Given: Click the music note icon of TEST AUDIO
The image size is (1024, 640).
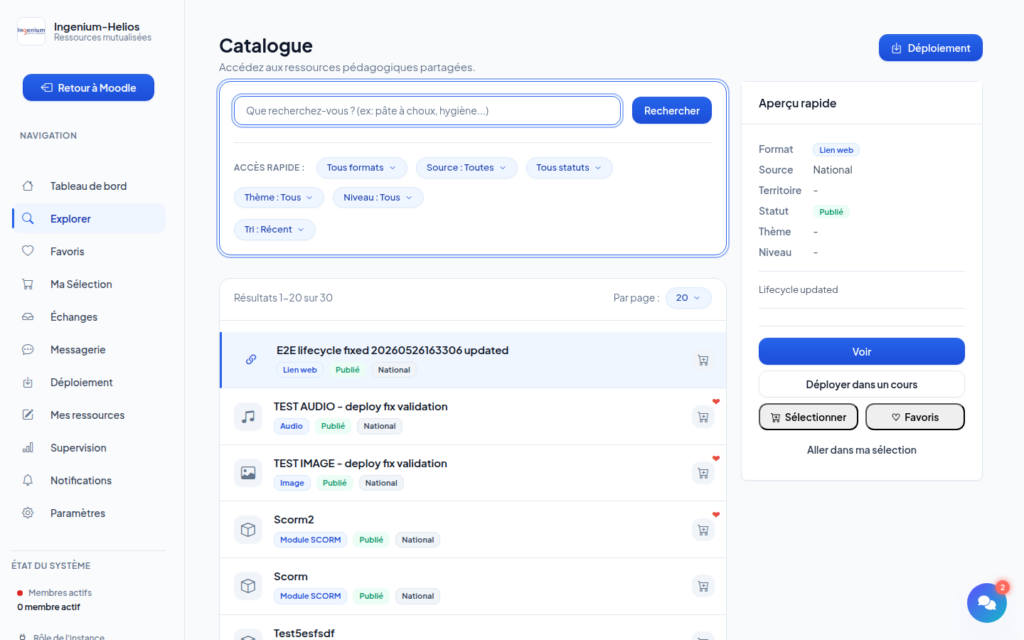Looking at the screenshot, I should point(248,417).
